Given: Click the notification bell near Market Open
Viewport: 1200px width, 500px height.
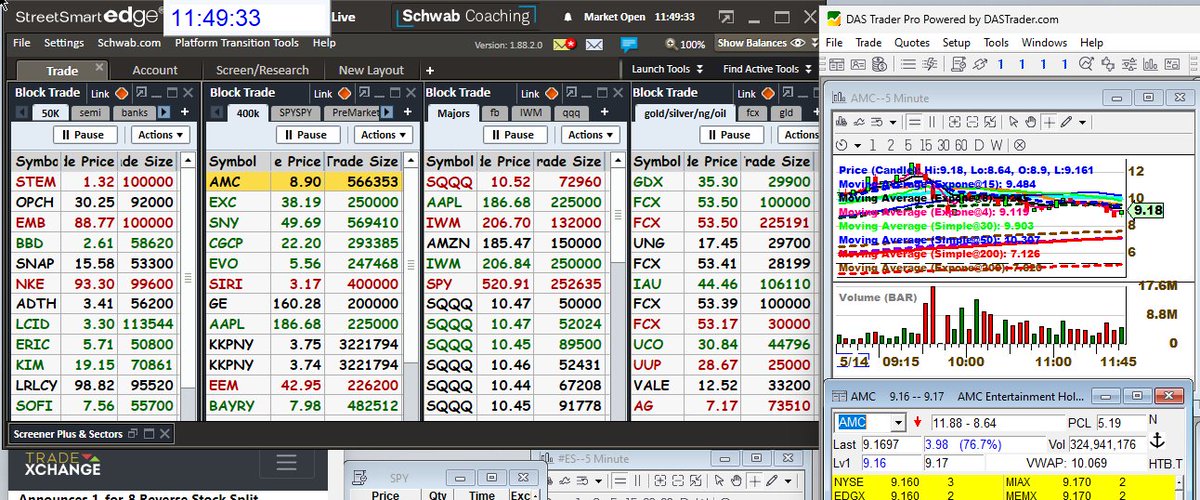Looking at the screenshot, I should (x=569, y=17).
